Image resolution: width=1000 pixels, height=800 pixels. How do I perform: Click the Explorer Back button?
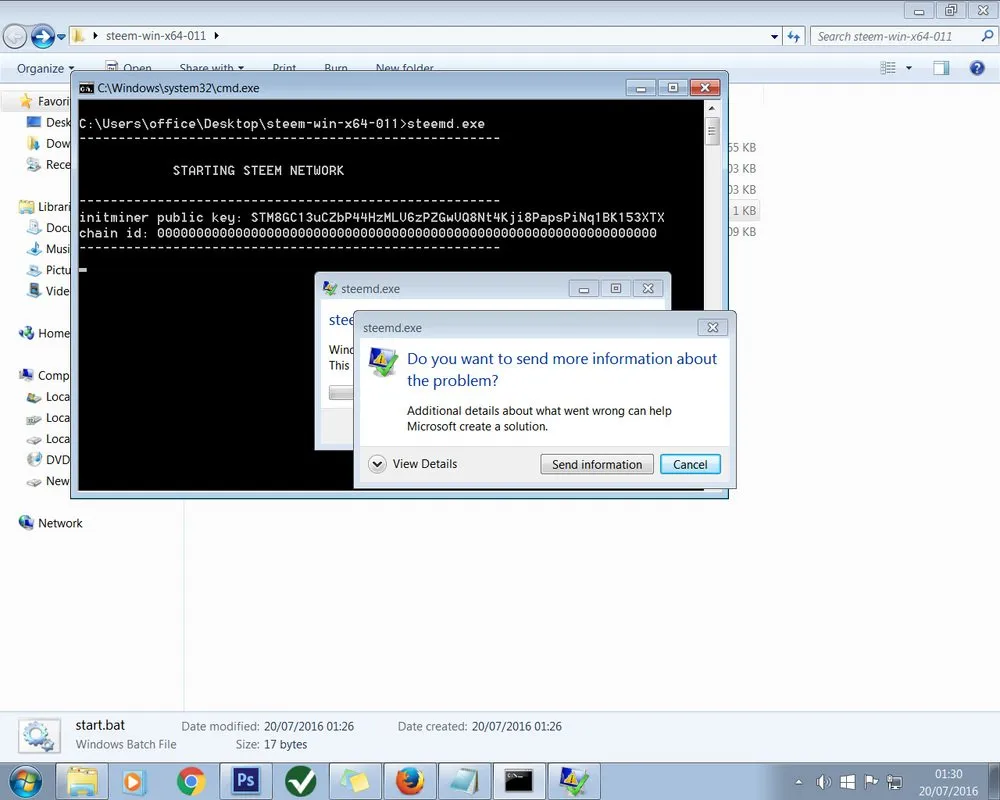15,36
